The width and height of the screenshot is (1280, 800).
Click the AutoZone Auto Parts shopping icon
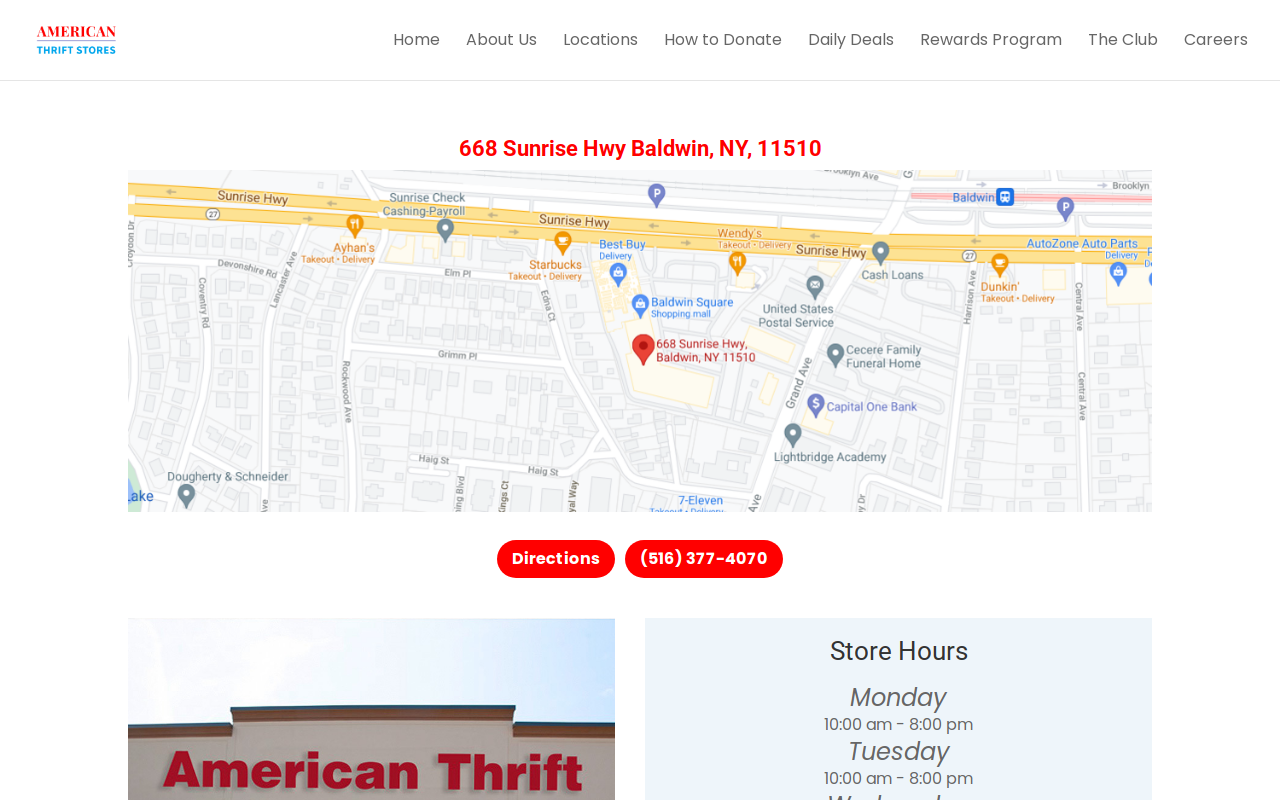pos(1118,272)
